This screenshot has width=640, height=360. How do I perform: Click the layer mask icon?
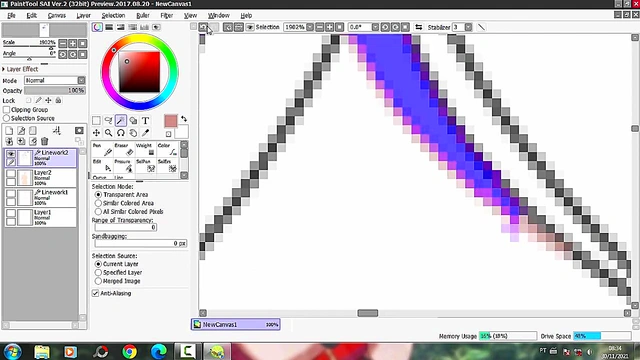79,131
